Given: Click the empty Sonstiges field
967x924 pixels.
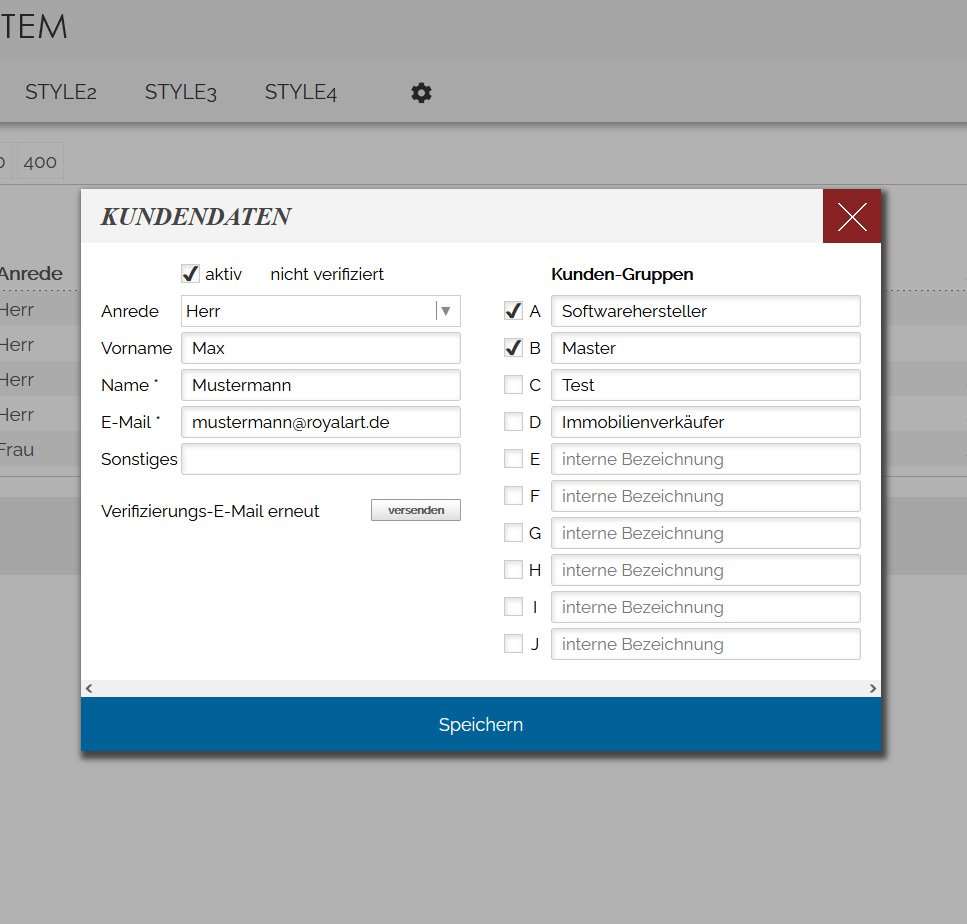Looking at the screenshot, I should pyautogui.click(x=320, y=459).
